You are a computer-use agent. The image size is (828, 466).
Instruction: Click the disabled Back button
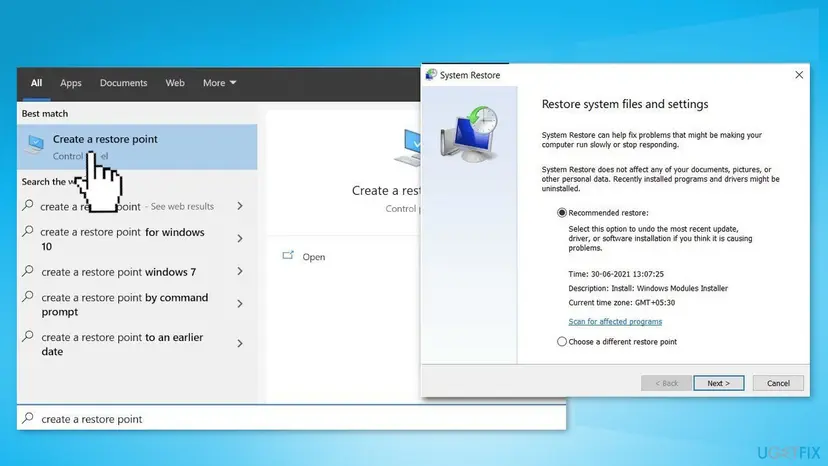point(666,383)
